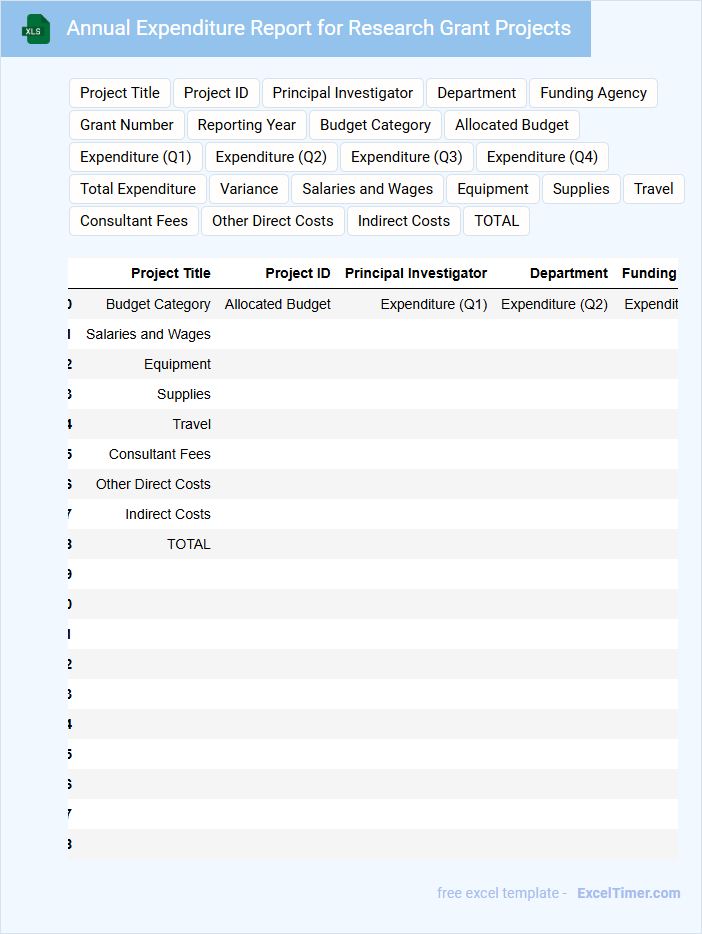Click the Principal Investigator column header
This screenshot has height=934, width=702.
tap(416, 273)
